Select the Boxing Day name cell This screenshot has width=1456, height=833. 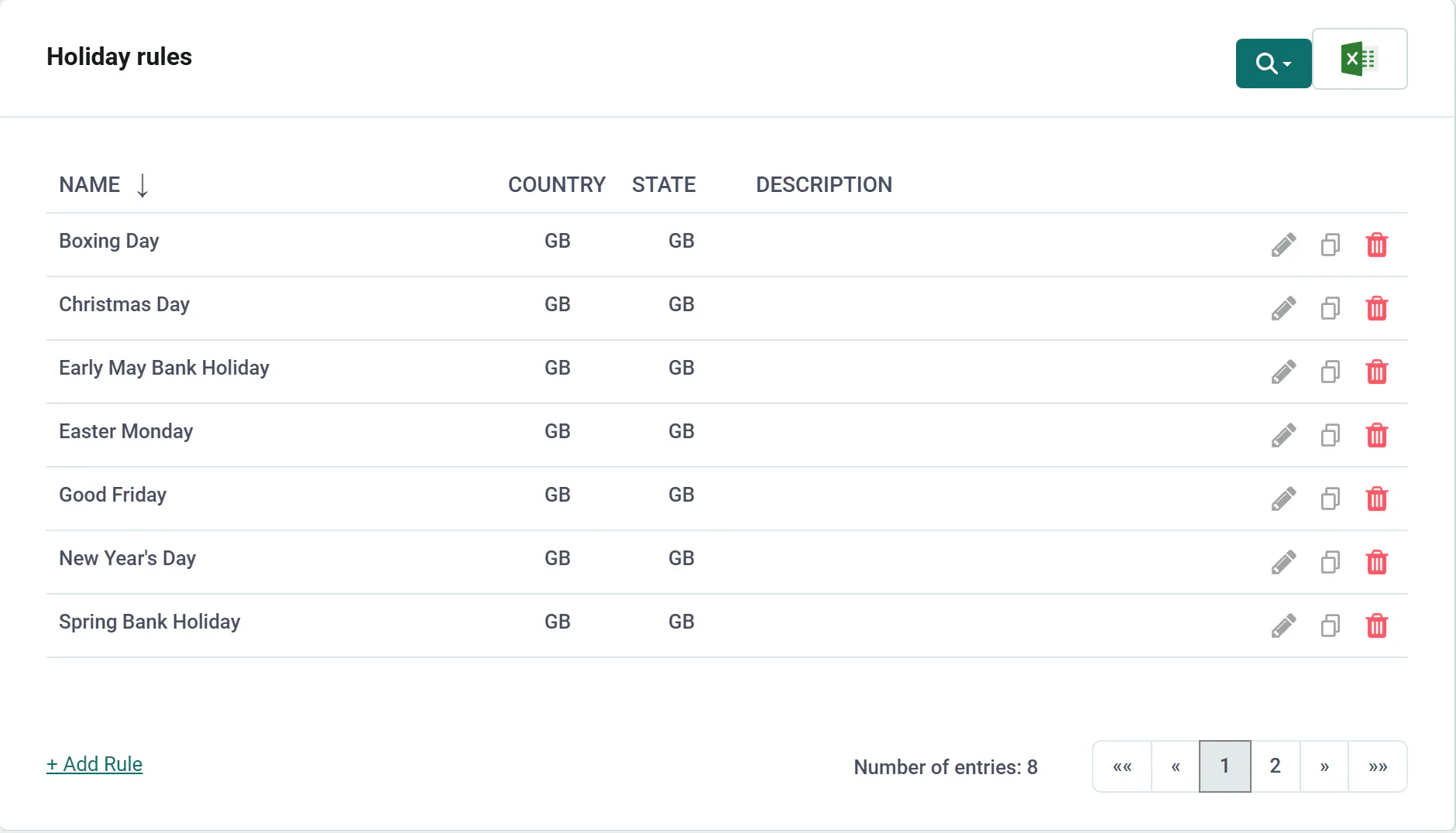[109, 241]
